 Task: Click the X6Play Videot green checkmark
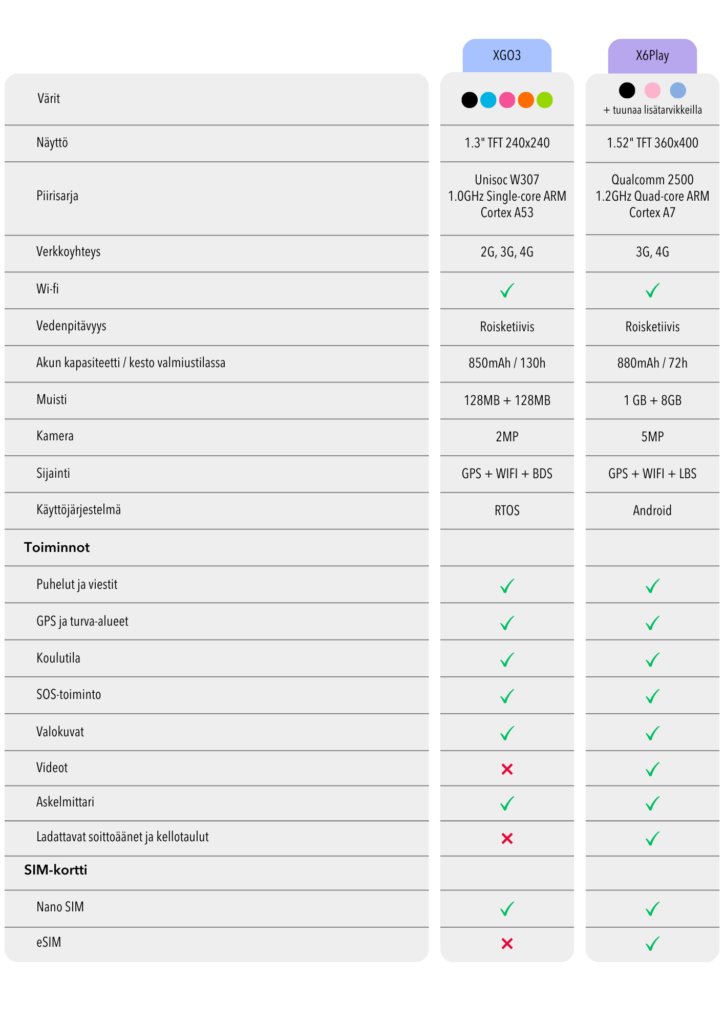(652, 769)
